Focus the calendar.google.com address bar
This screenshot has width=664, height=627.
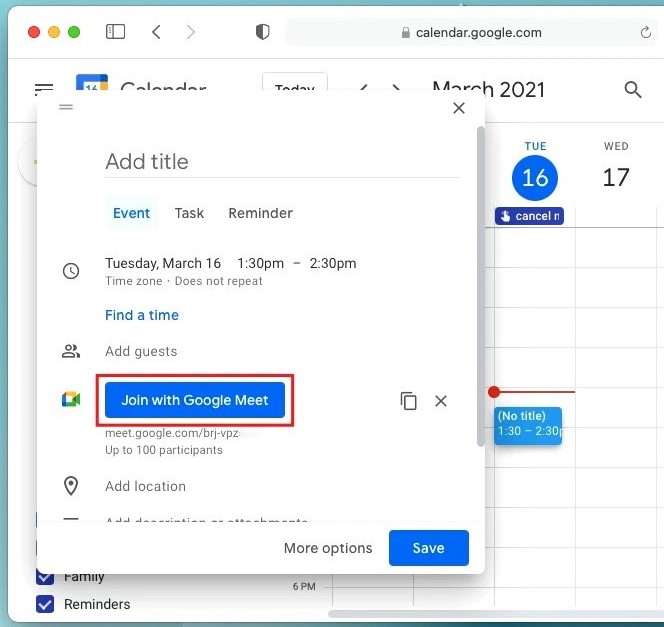click(x=470, y=33)
